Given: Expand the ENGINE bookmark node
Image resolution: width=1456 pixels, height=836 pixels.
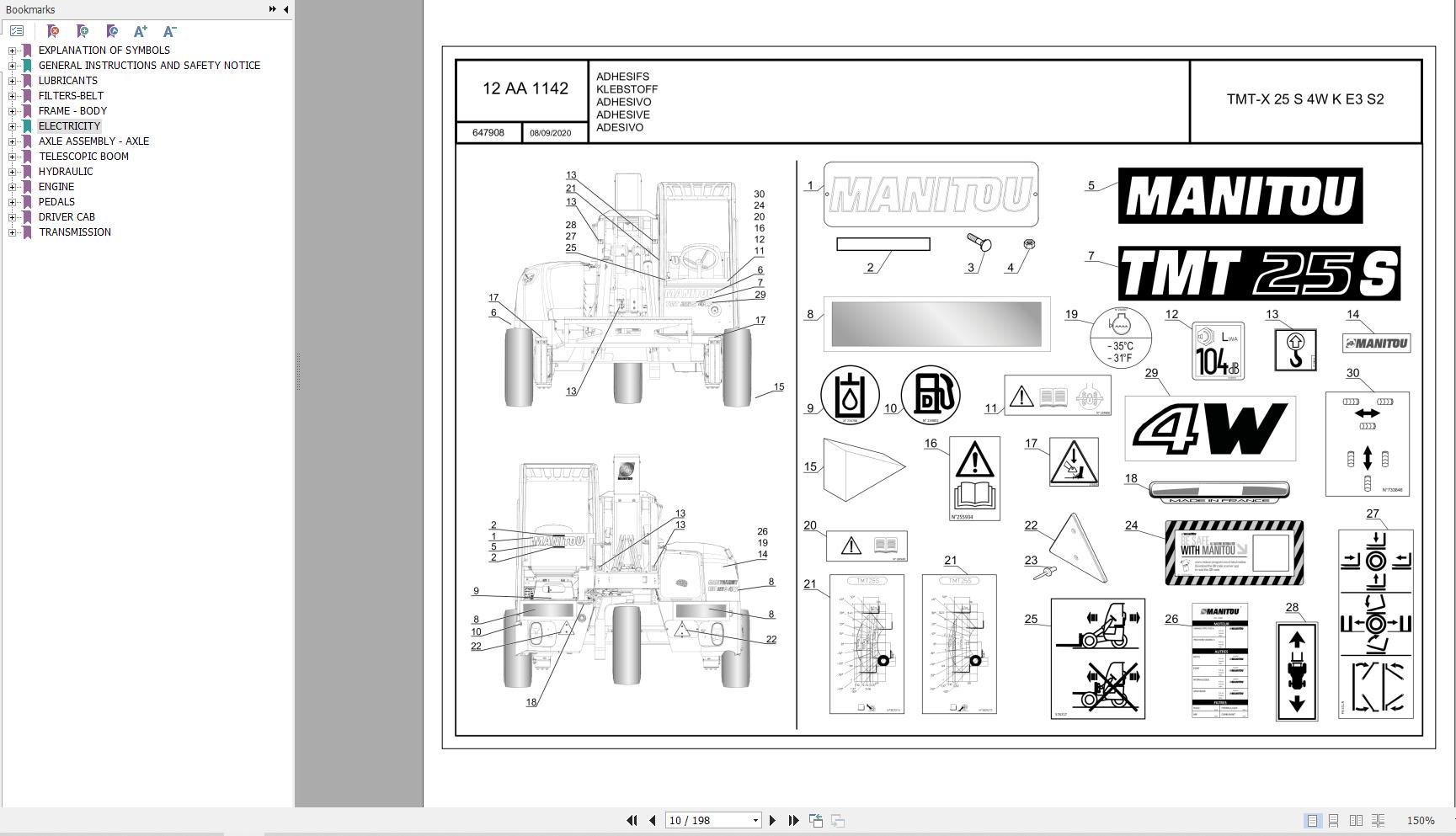Looking at the screenshot, I should (13, 186).
